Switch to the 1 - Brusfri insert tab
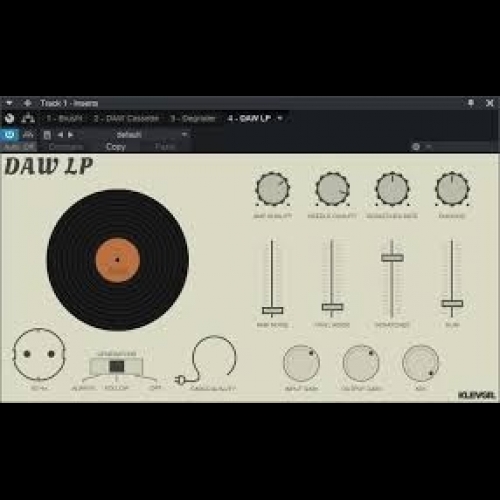 click(x=64, y=118)
